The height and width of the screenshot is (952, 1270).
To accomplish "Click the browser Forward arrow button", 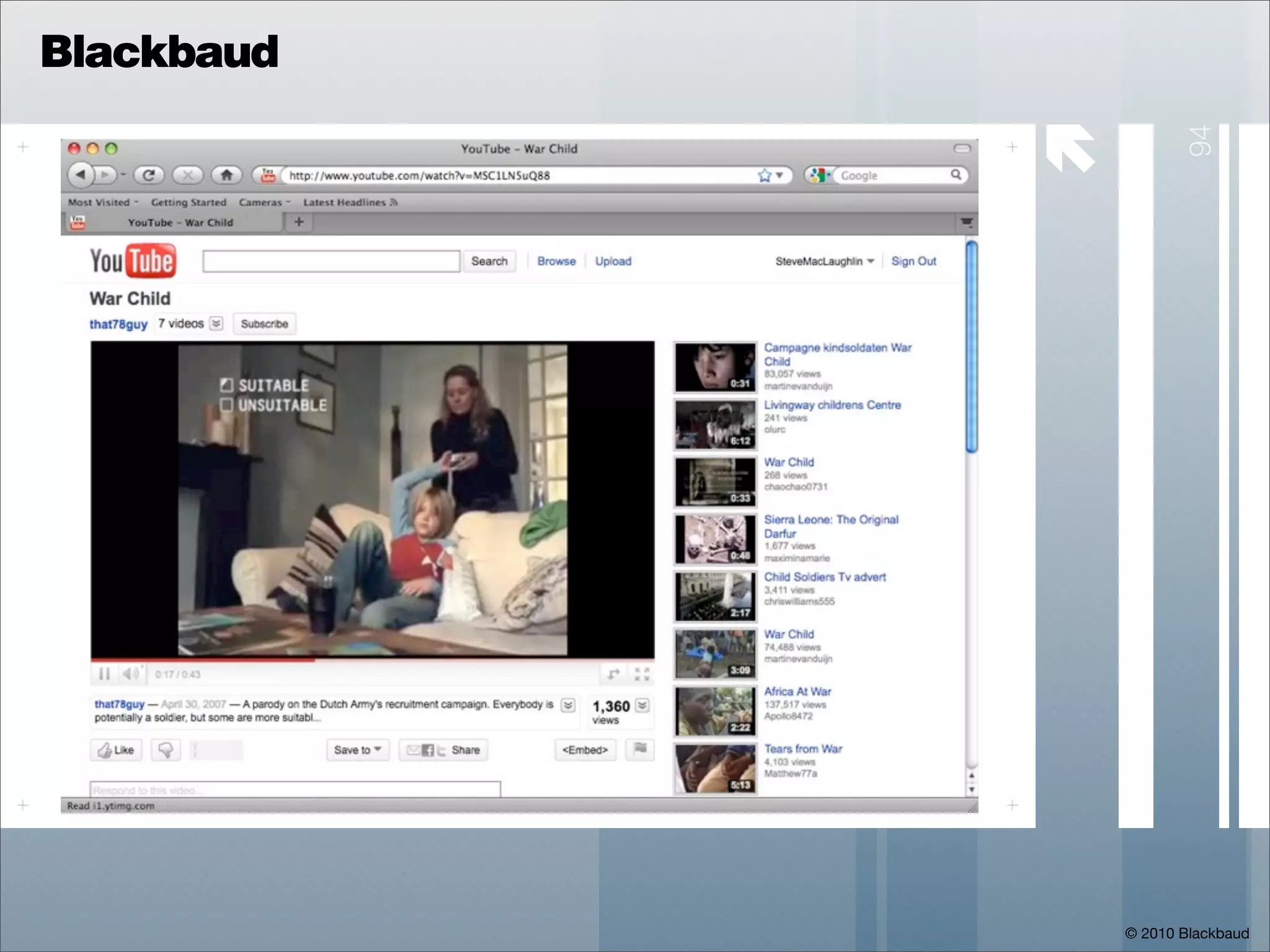I will pos(105,175).
